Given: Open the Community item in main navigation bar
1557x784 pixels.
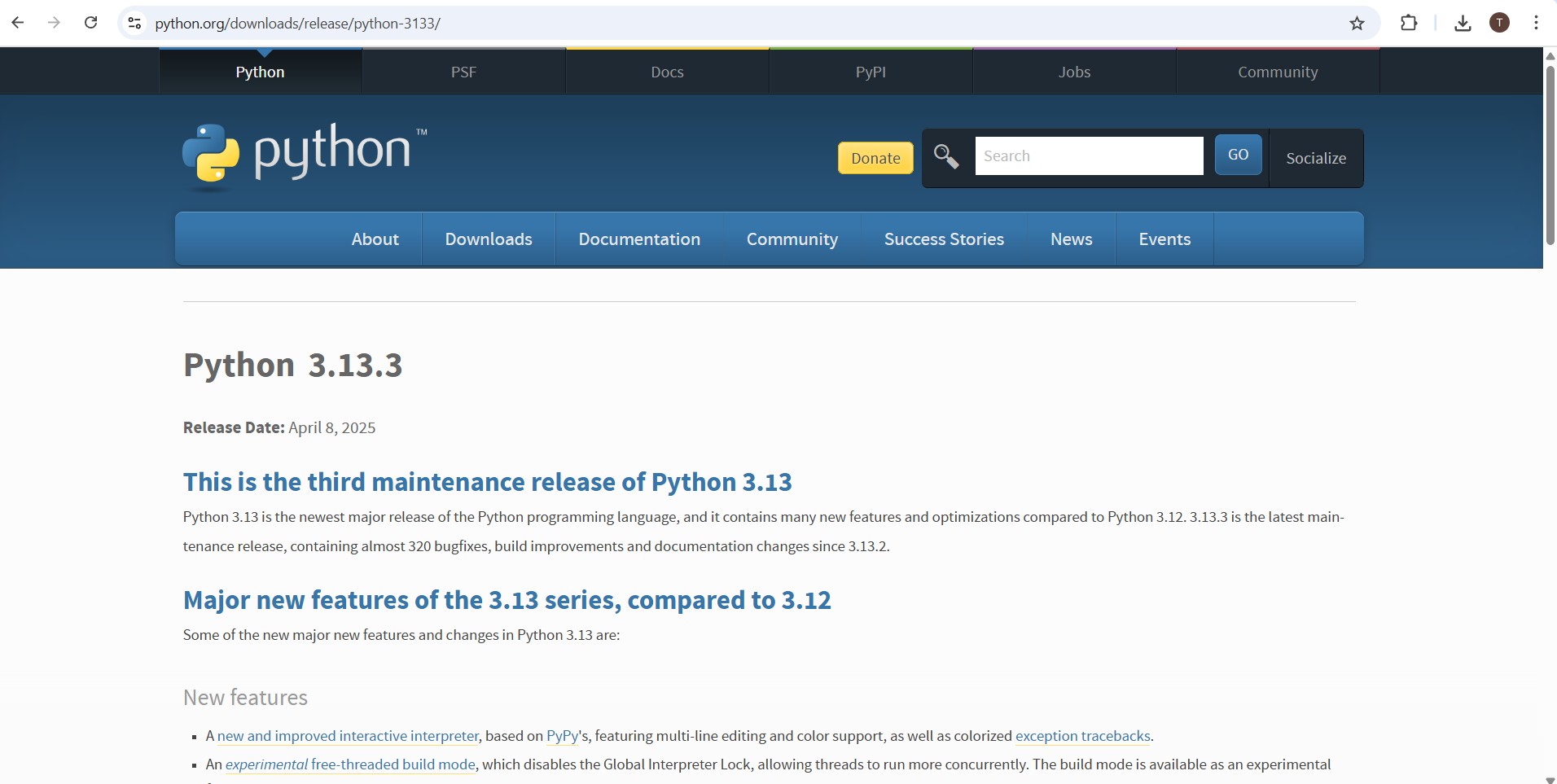Looking at the screenshot, I should click(x=792, y=239).
